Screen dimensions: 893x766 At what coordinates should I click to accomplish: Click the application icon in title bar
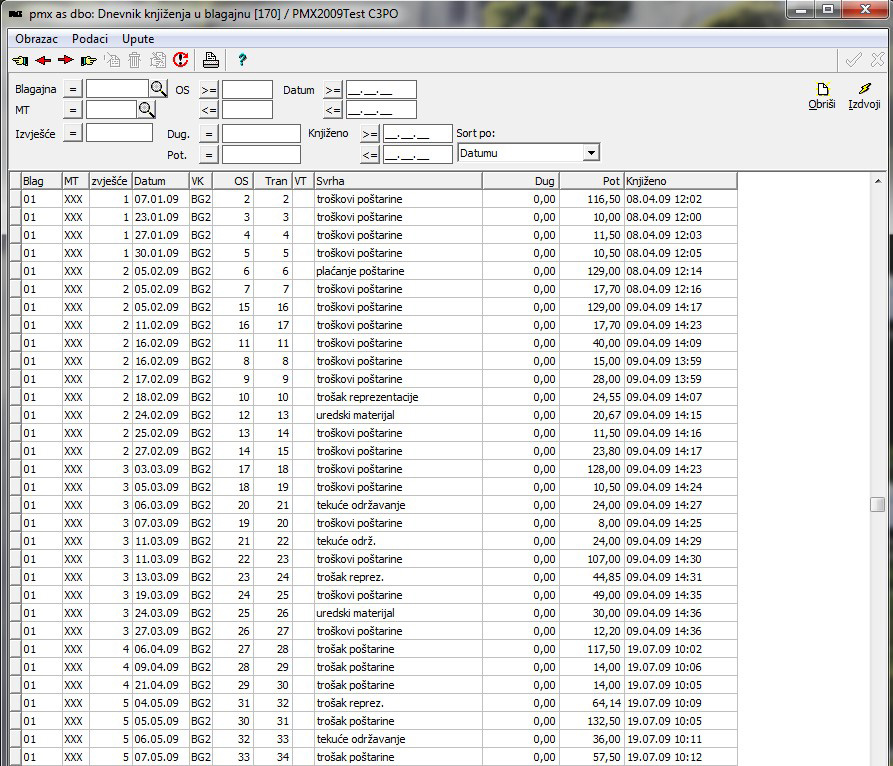16,13
